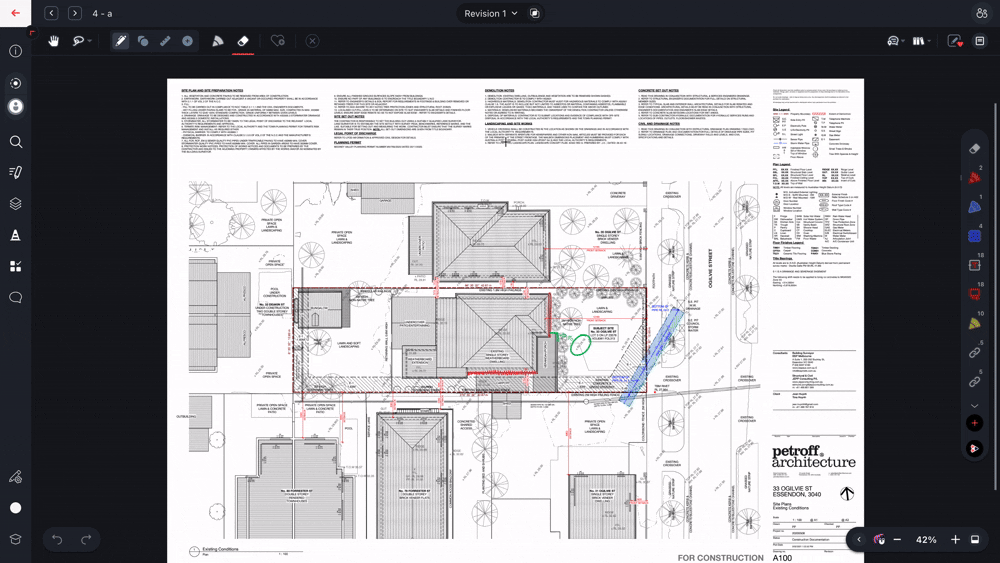The height and width of the screenshot is (563, 1000).
Task: Open the markup list icon in sidebar
Action: [15, 172]
